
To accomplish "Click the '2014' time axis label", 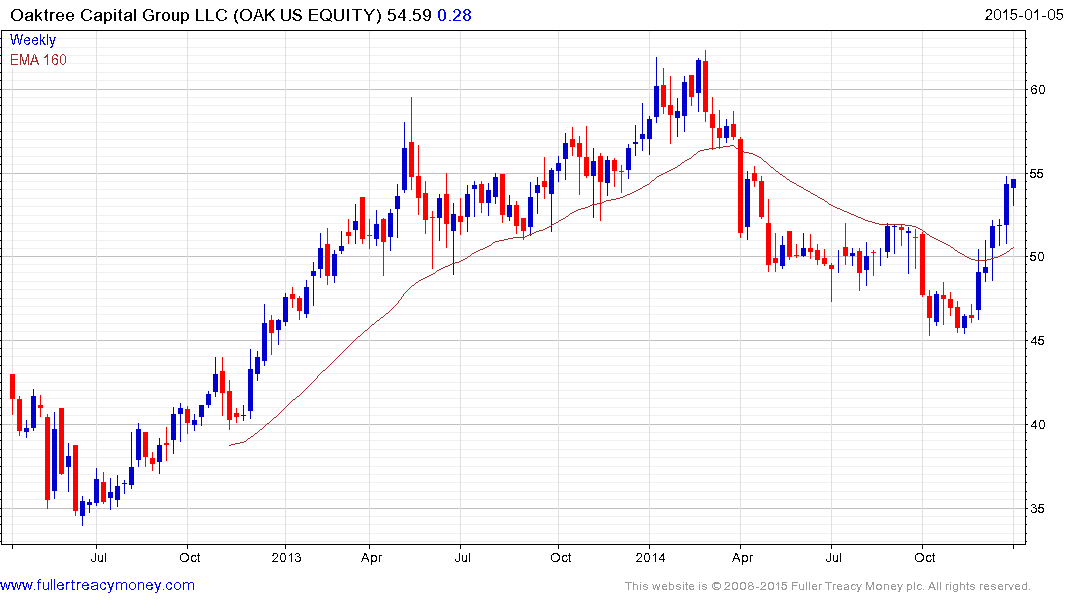I will [x=650, y=557].
